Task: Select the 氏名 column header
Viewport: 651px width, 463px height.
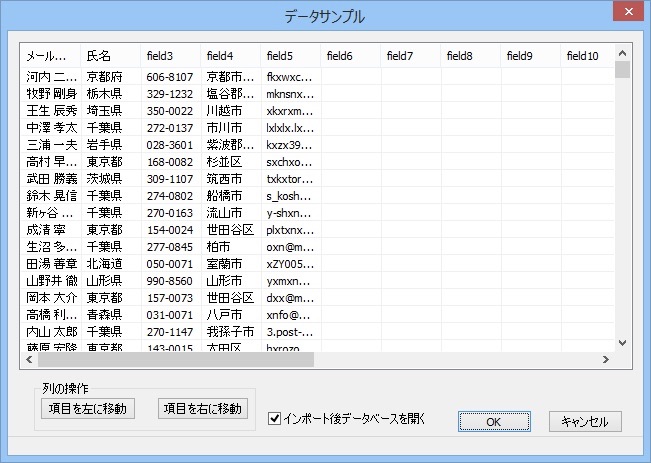Action: point(110,56)
